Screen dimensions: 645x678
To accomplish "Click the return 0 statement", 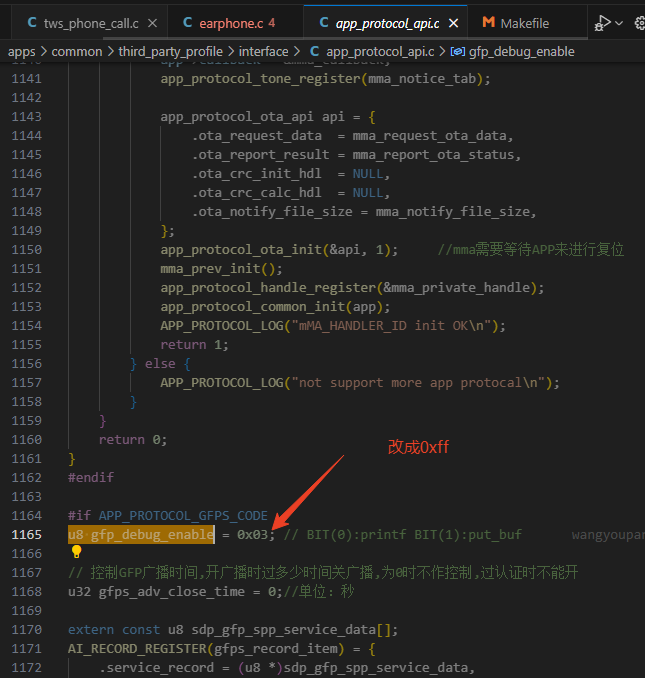I will pos(133,440).
